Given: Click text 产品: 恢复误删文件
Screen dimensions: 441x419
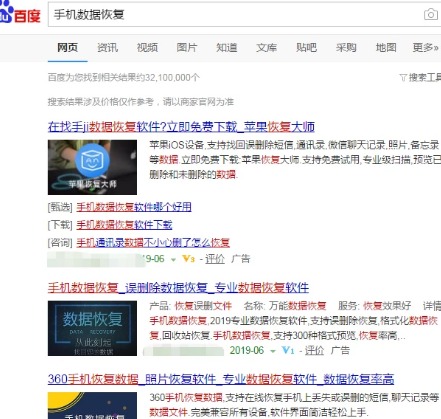Looking at the screenshot, I should pyautogui.click(x=190, y=306).
